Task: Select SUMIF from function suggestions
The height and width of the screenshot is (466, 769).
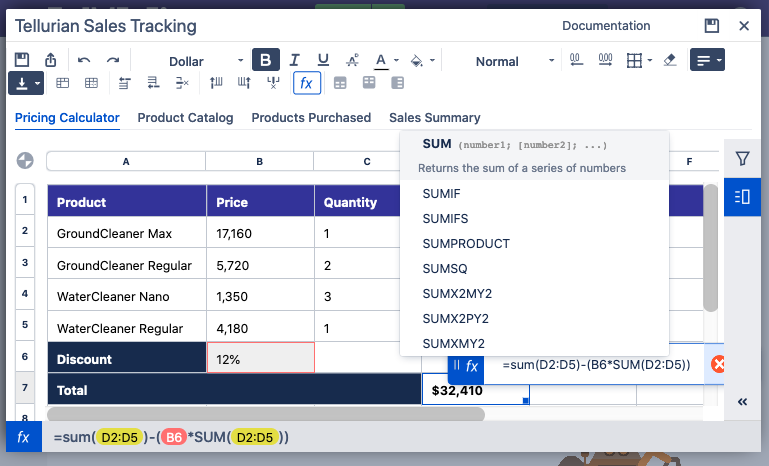Action: (x=535, y=194)
